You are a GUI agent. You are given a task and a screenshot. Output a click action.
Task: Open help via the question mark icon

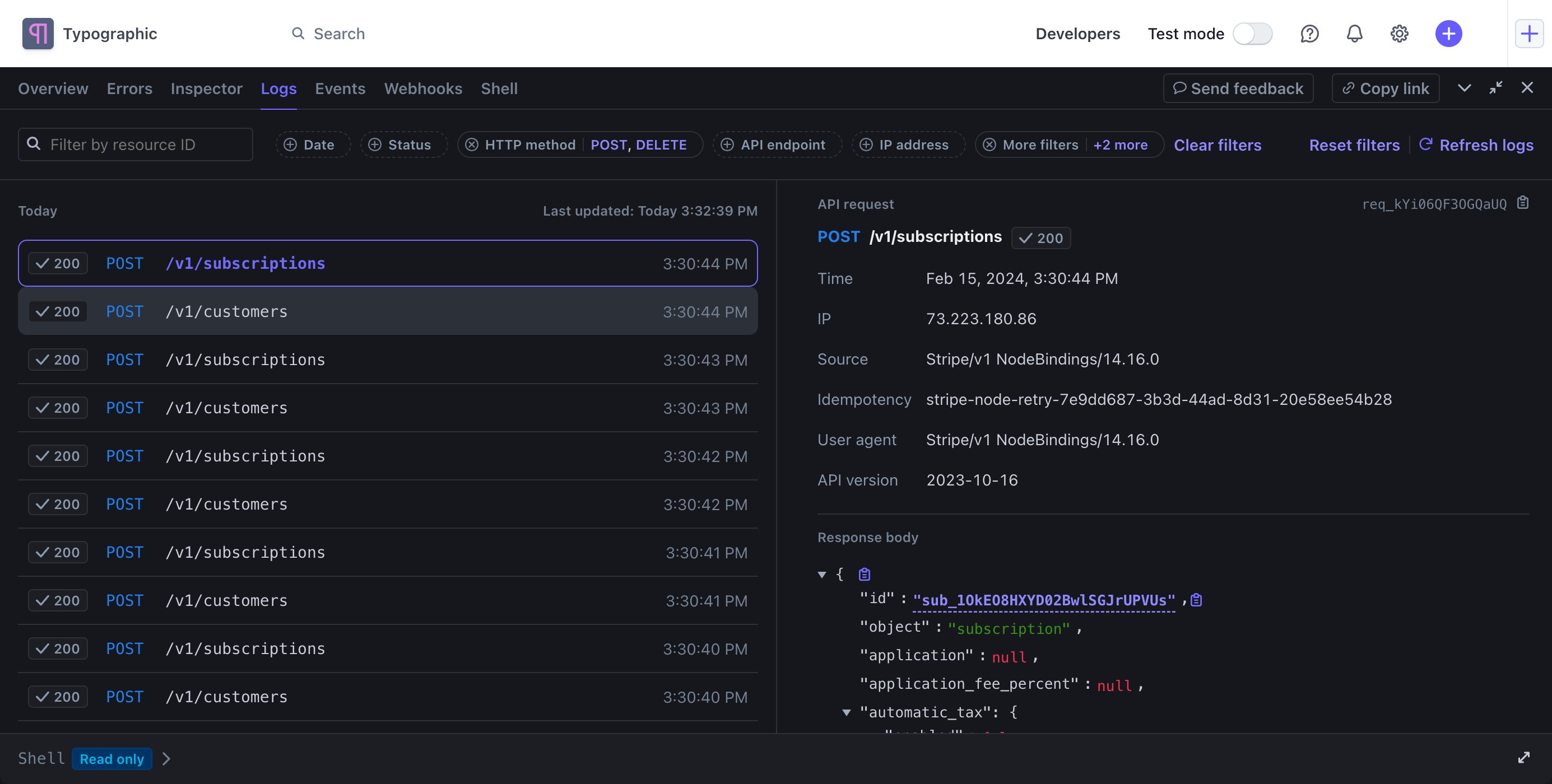tap(1310, 34)
